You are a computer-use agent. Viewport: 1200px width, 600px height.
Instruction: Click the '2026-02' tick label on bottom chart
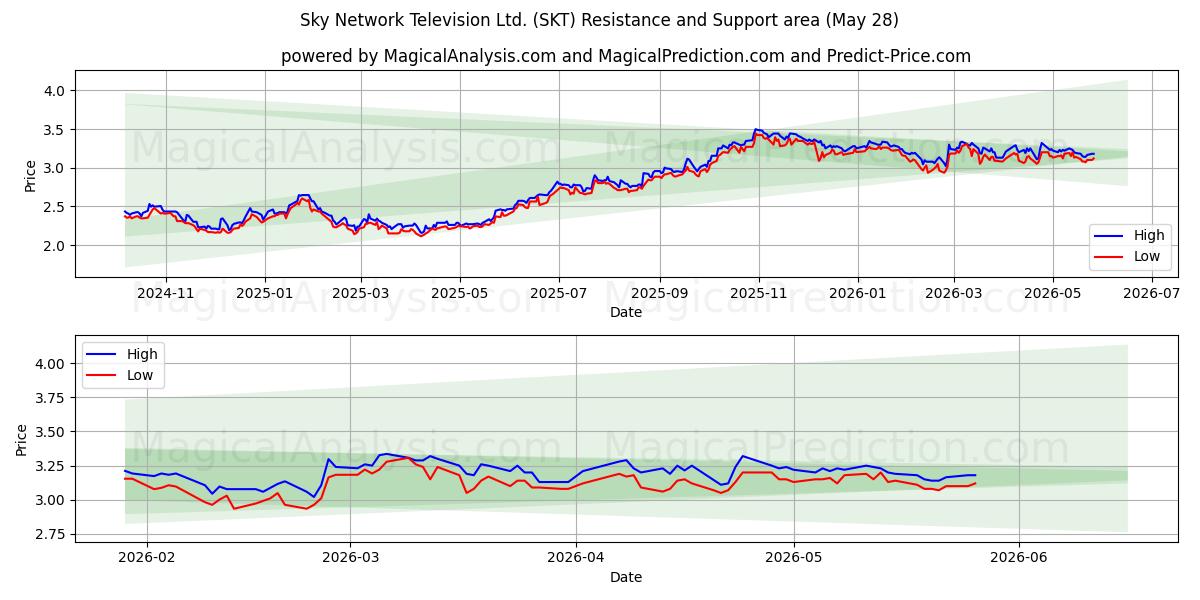[147, 557]
